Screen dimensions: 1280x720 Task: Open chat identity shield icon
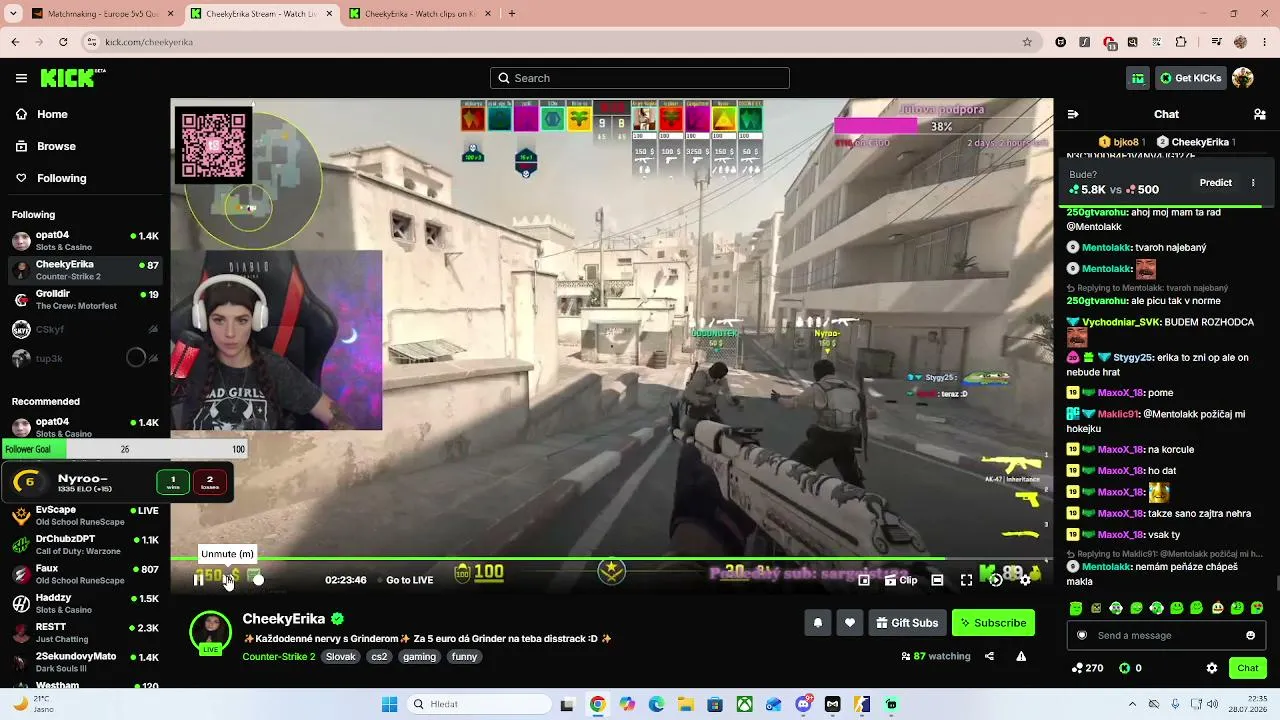click(1081, 635)
